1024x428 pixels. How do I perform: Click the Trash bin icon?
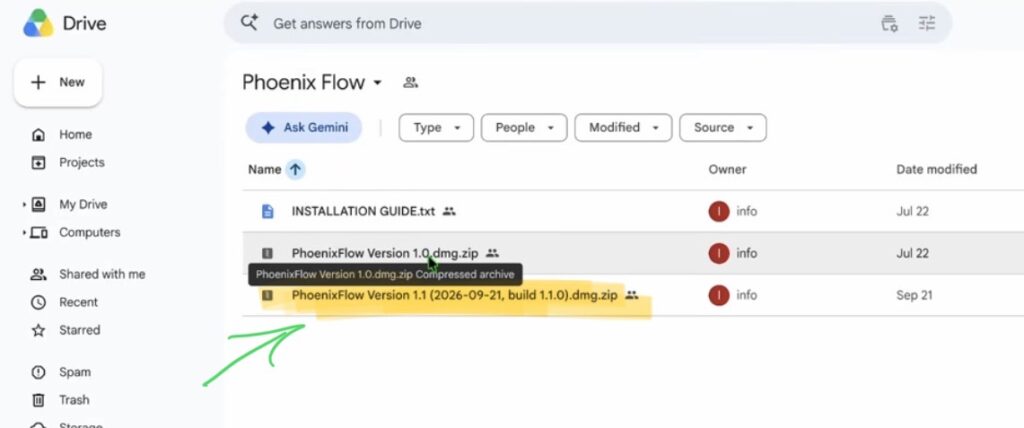(39, 400)
